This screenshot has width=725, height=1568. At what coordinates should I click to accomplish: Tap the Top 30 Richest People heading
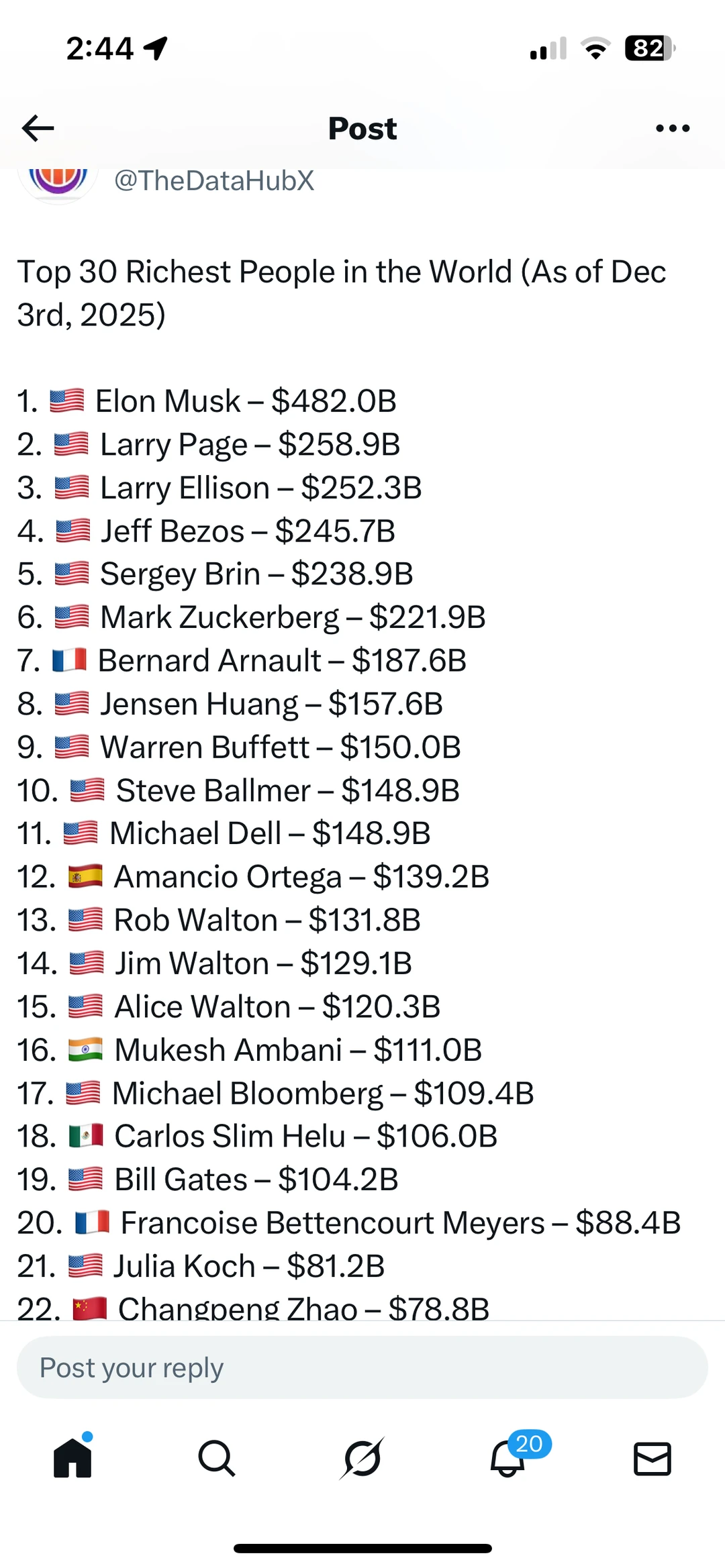point(342,293)
